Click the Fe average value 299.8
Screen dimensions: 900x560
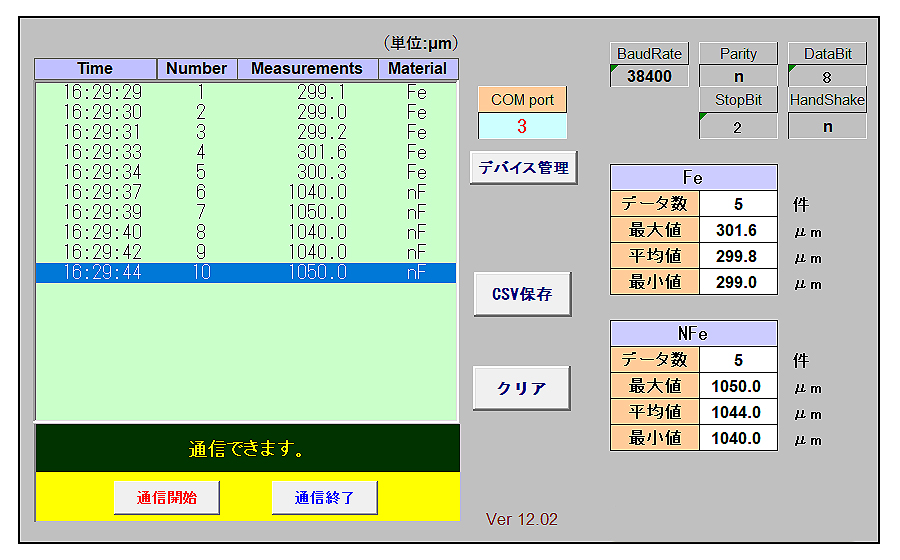click(738, 256)
